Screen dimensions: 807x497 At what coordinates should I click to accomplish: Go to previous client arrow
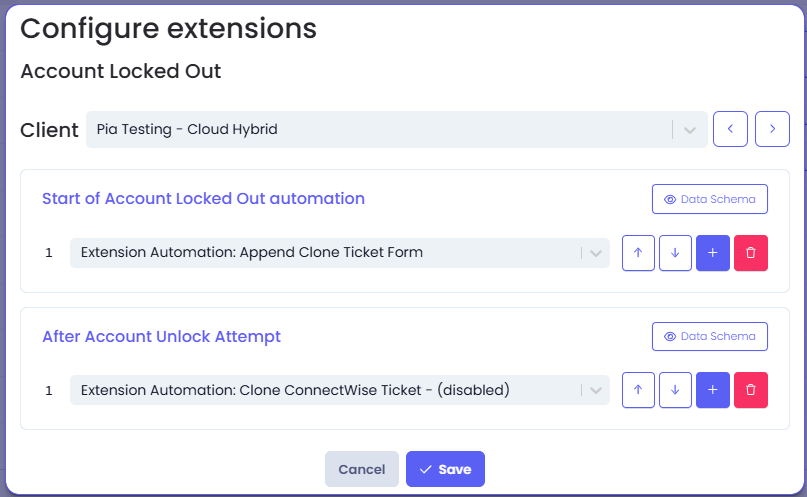[730, 129]
